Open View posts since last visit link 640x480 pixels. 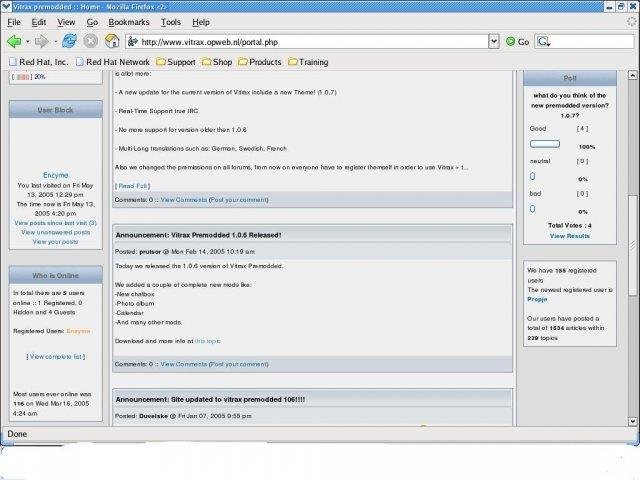coord(56,223)
